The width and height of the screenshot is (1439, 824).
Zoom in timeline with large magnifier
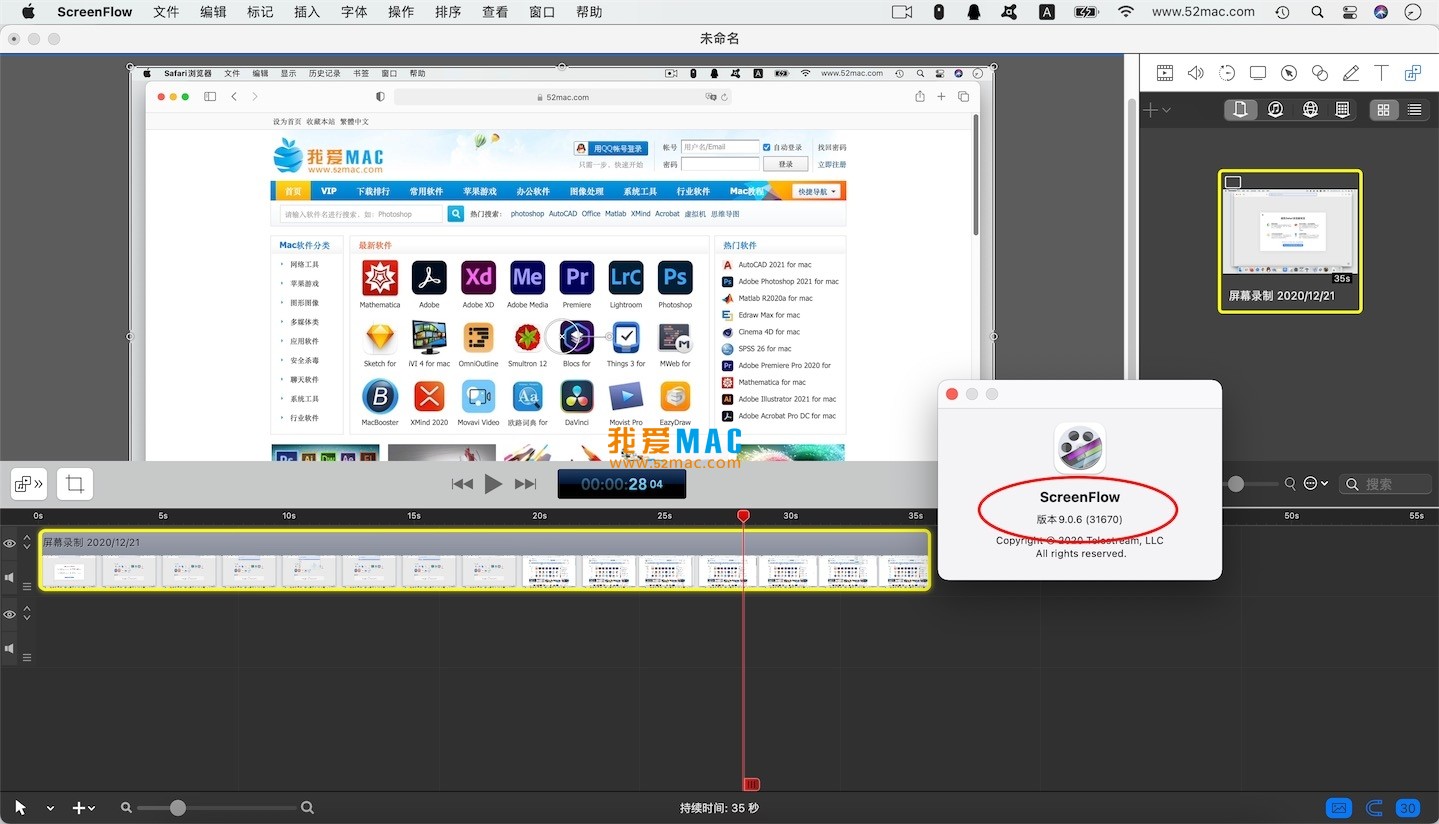tap(308, 808)
